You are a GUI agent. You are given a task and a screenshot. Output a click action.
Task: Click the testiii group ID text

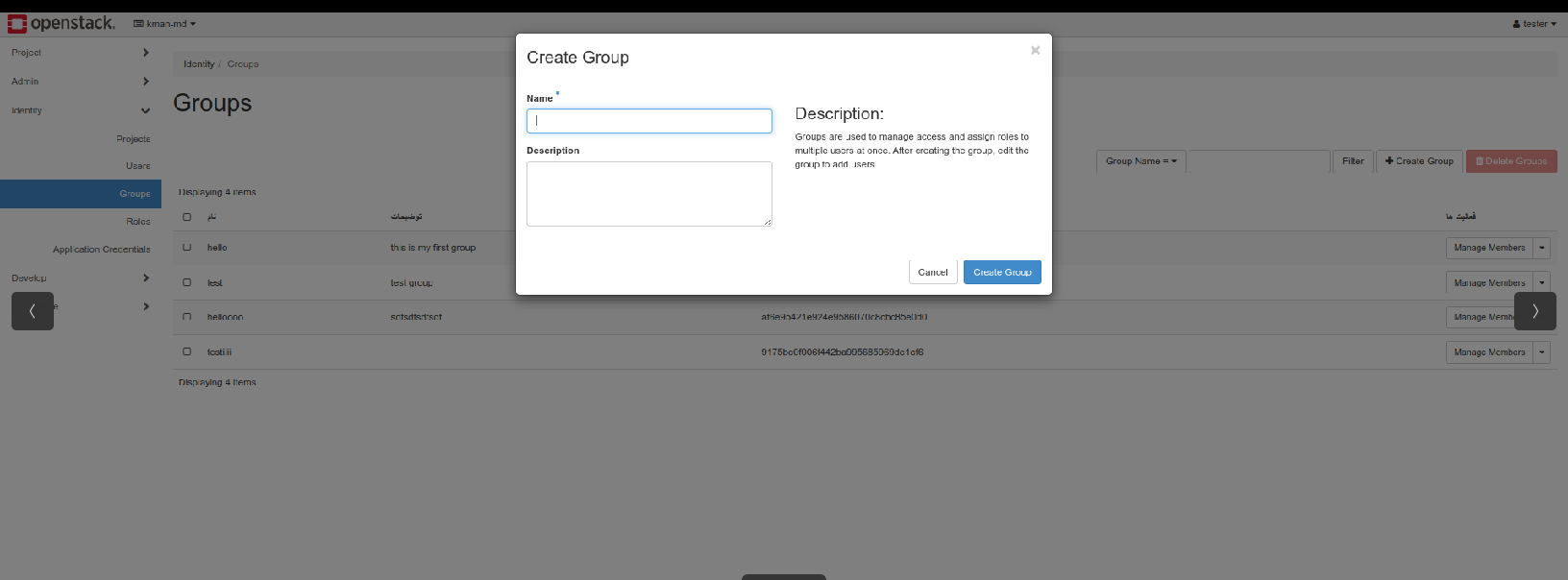843,352
